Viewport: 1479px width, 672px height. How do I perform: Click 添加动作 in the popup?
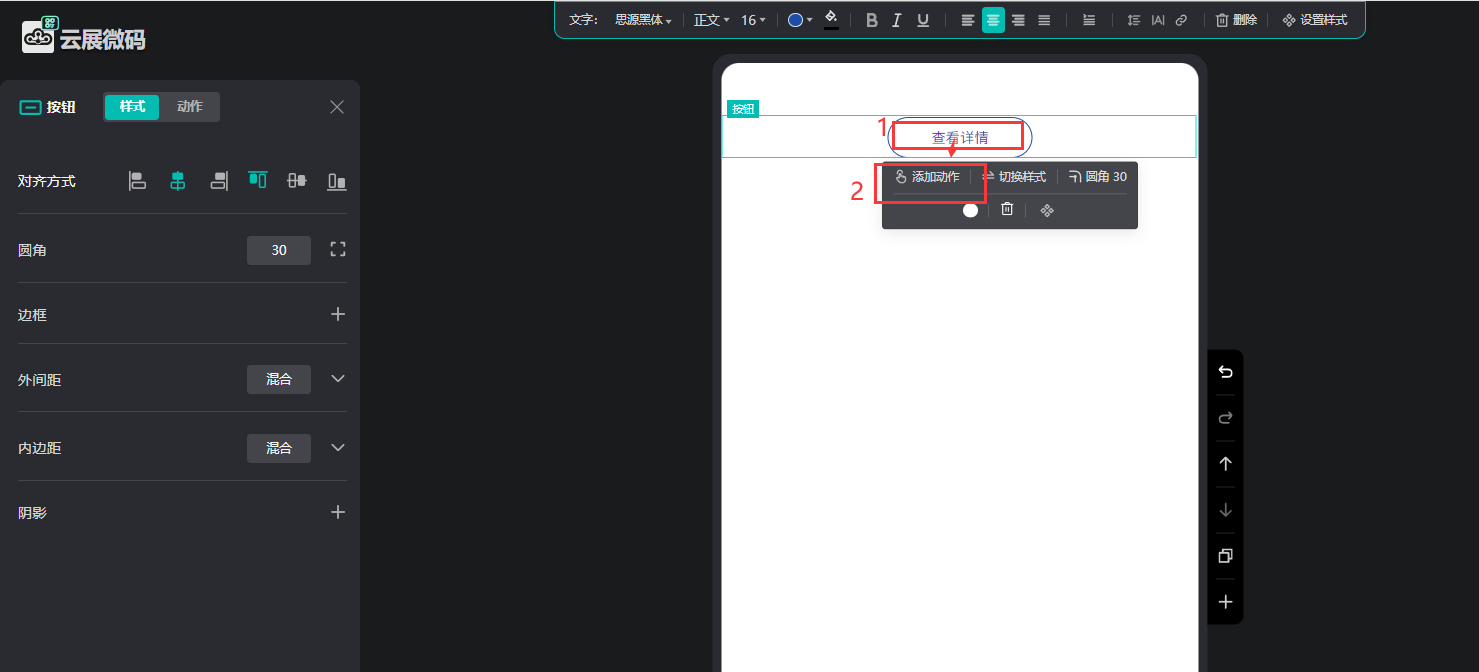[927, 177]
